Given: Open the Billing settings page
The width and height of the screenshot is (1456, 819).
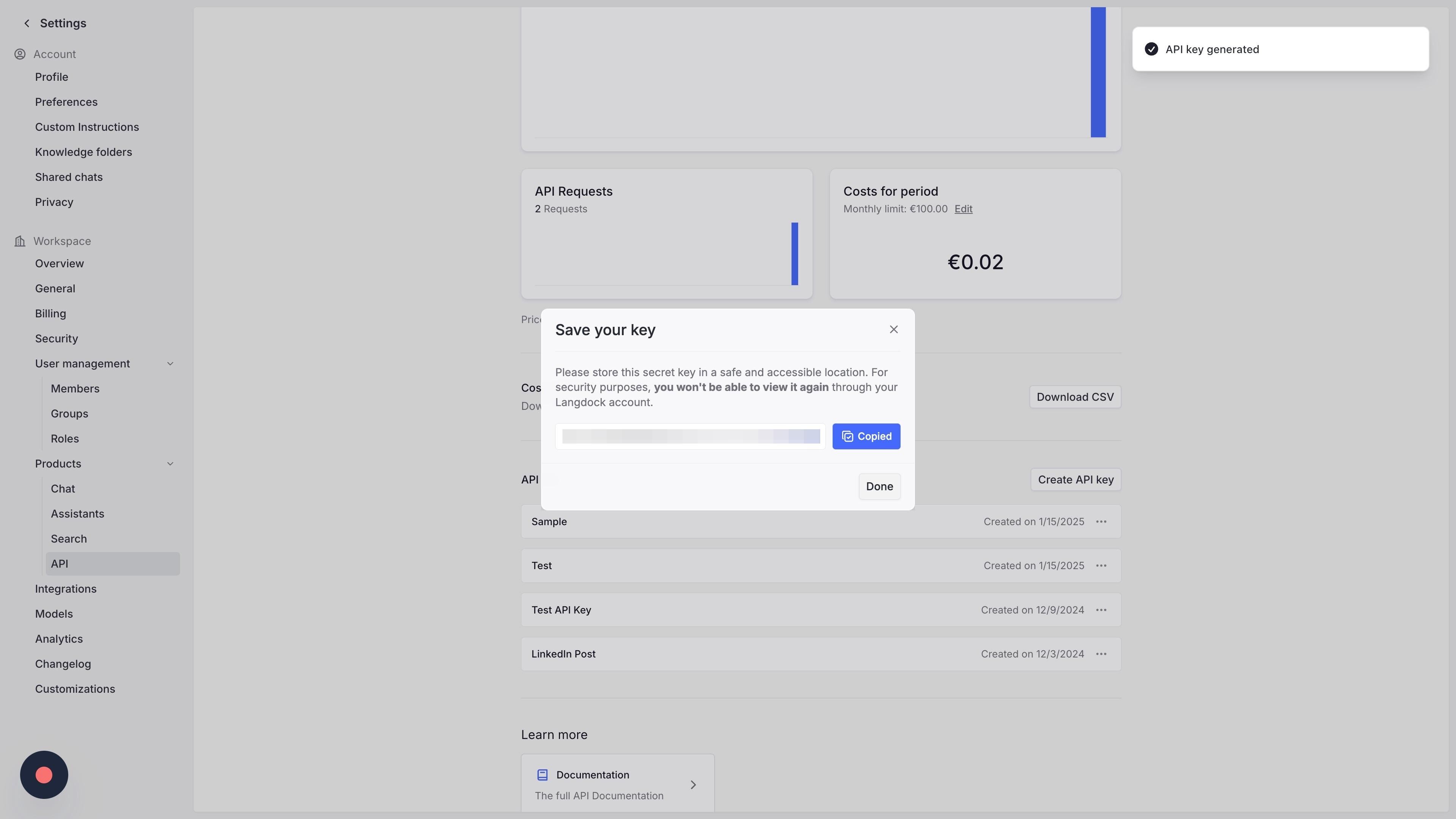Looking at the screenshot, I should point(50,314).
